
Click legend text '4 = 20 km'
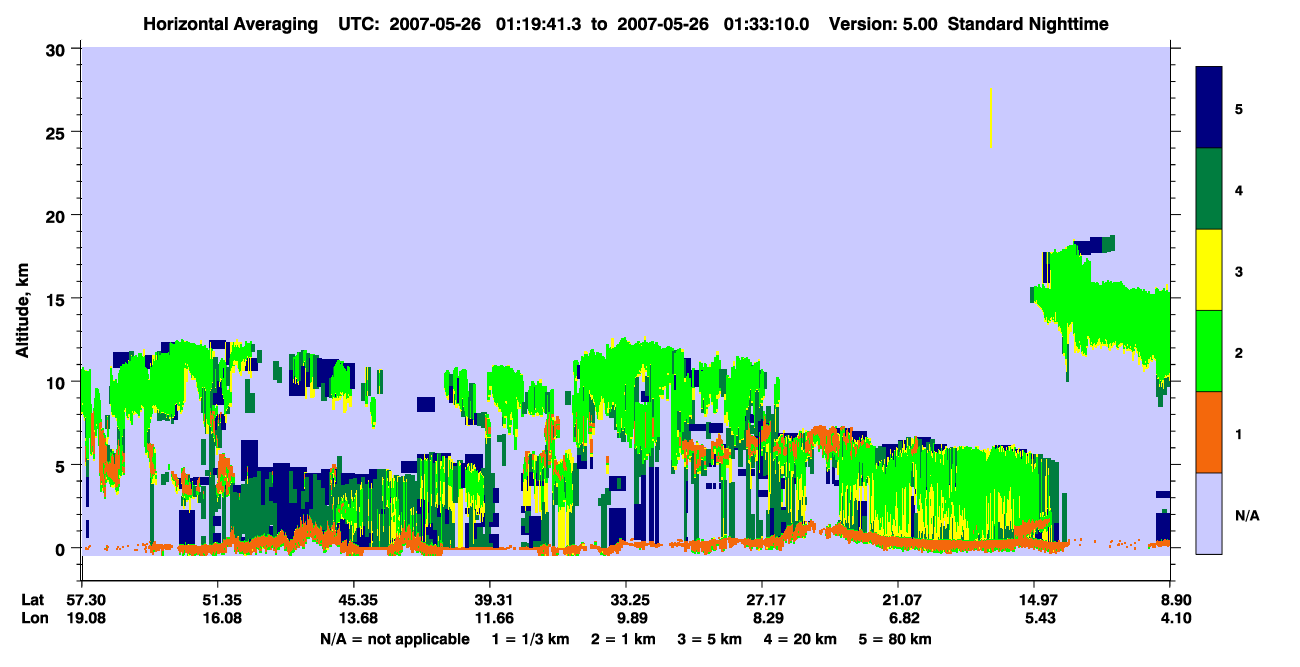(x=800, y=639)
